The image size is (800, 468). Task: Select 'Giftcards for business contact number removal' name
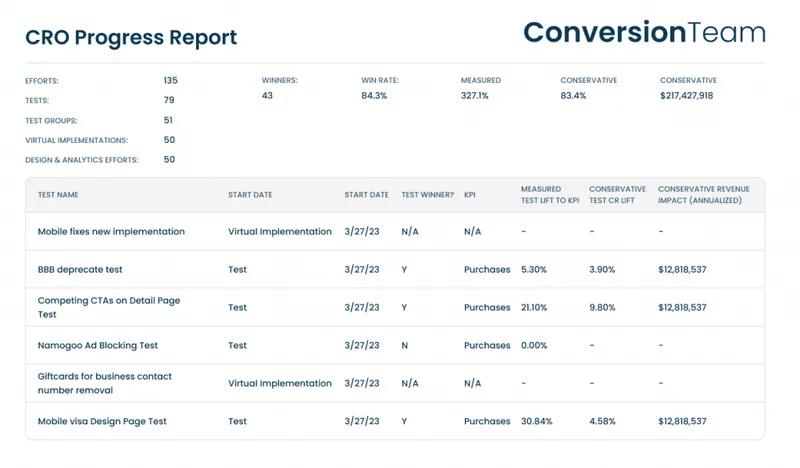point(105,383)
